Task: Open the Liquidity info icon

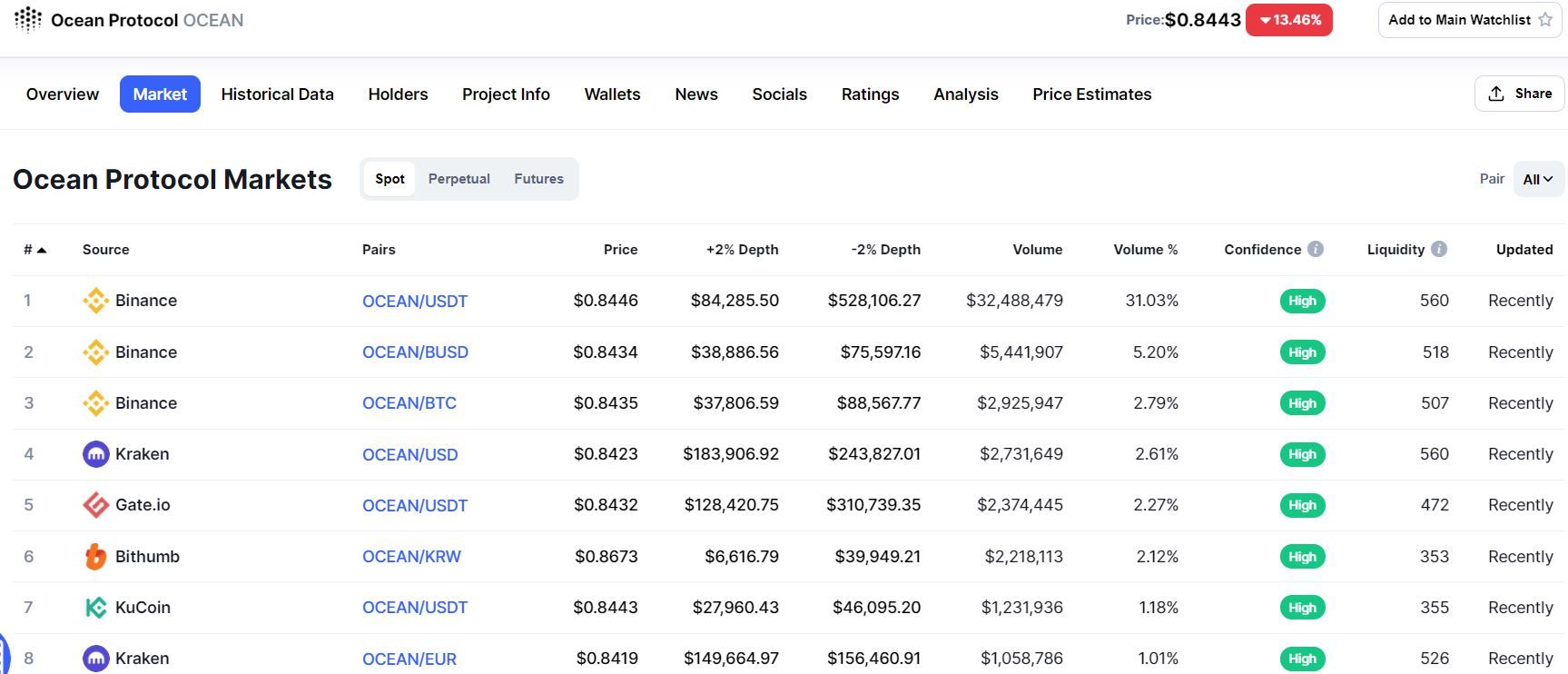Action: tap(1439, 249)
